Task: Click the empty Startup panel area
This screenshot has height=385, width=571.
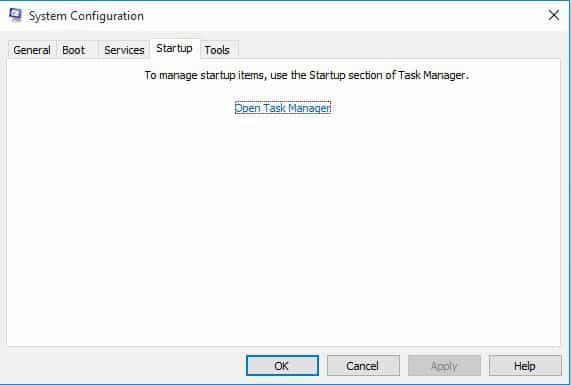Action: [283, 229]
